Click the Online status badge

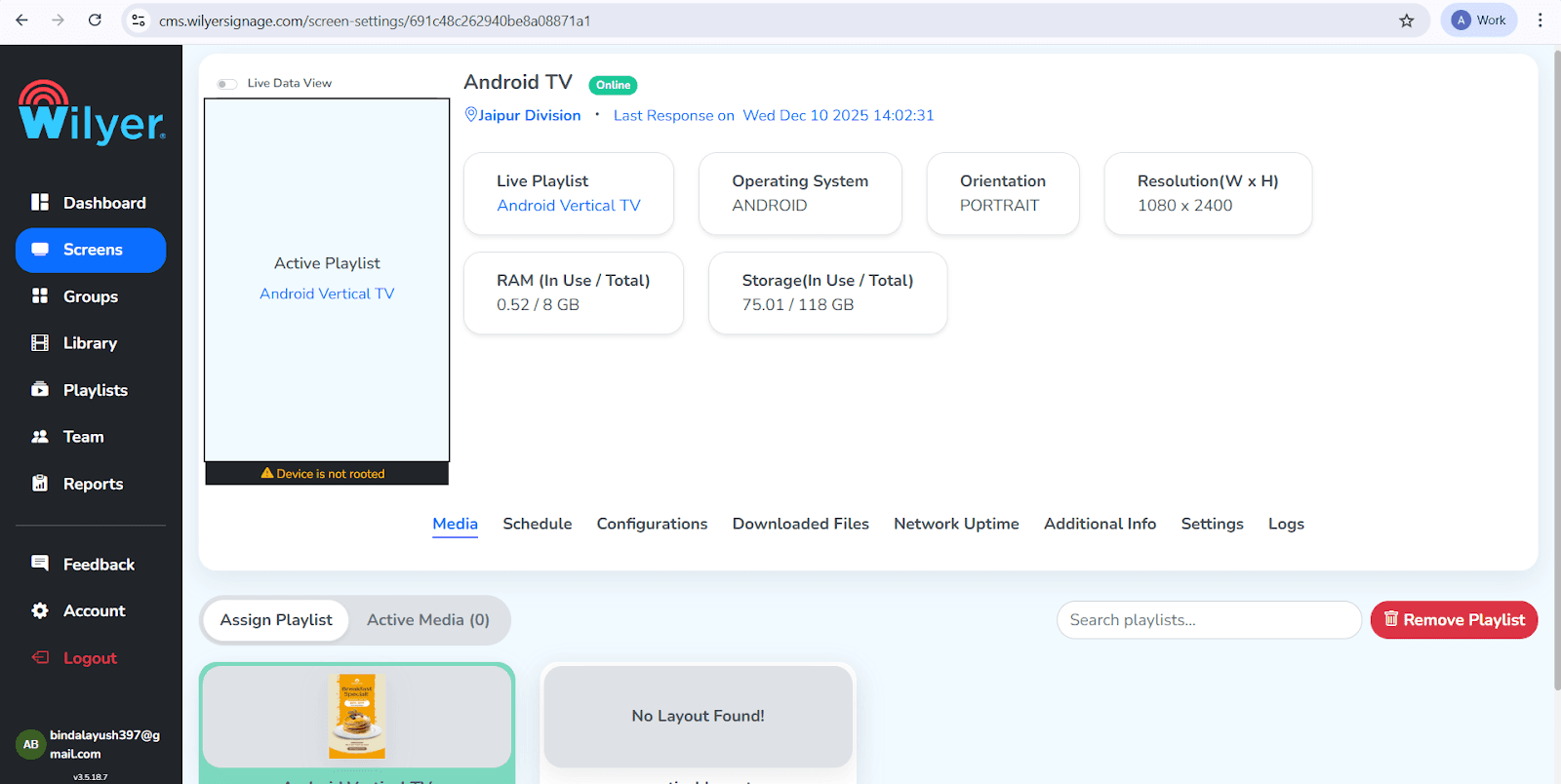pyautogui.click(x=613, y=85)
